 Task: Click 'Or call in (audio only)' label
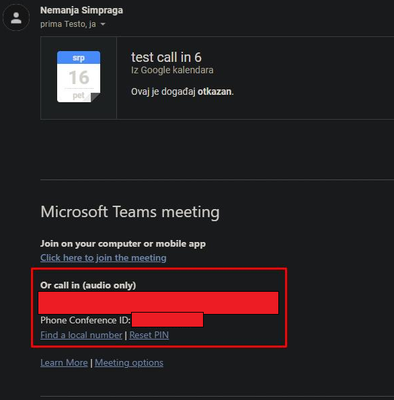(x=88, y=285)
